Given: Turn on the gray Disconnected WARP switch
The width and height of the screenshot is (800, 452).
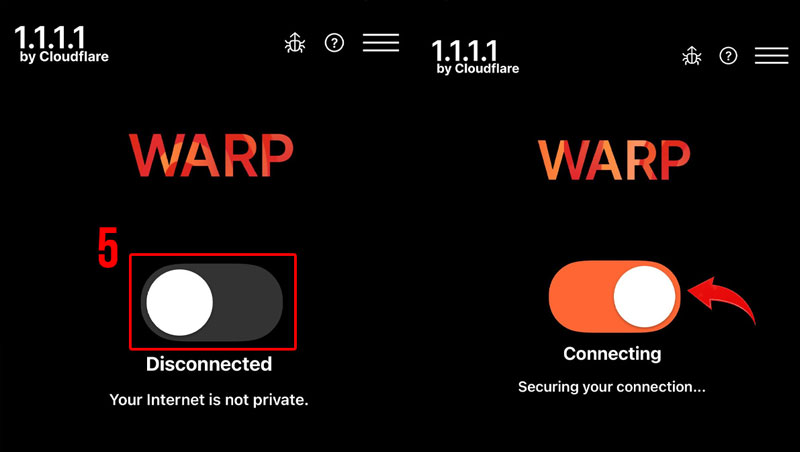Looking at the screenshot, I should coord(212,302).
